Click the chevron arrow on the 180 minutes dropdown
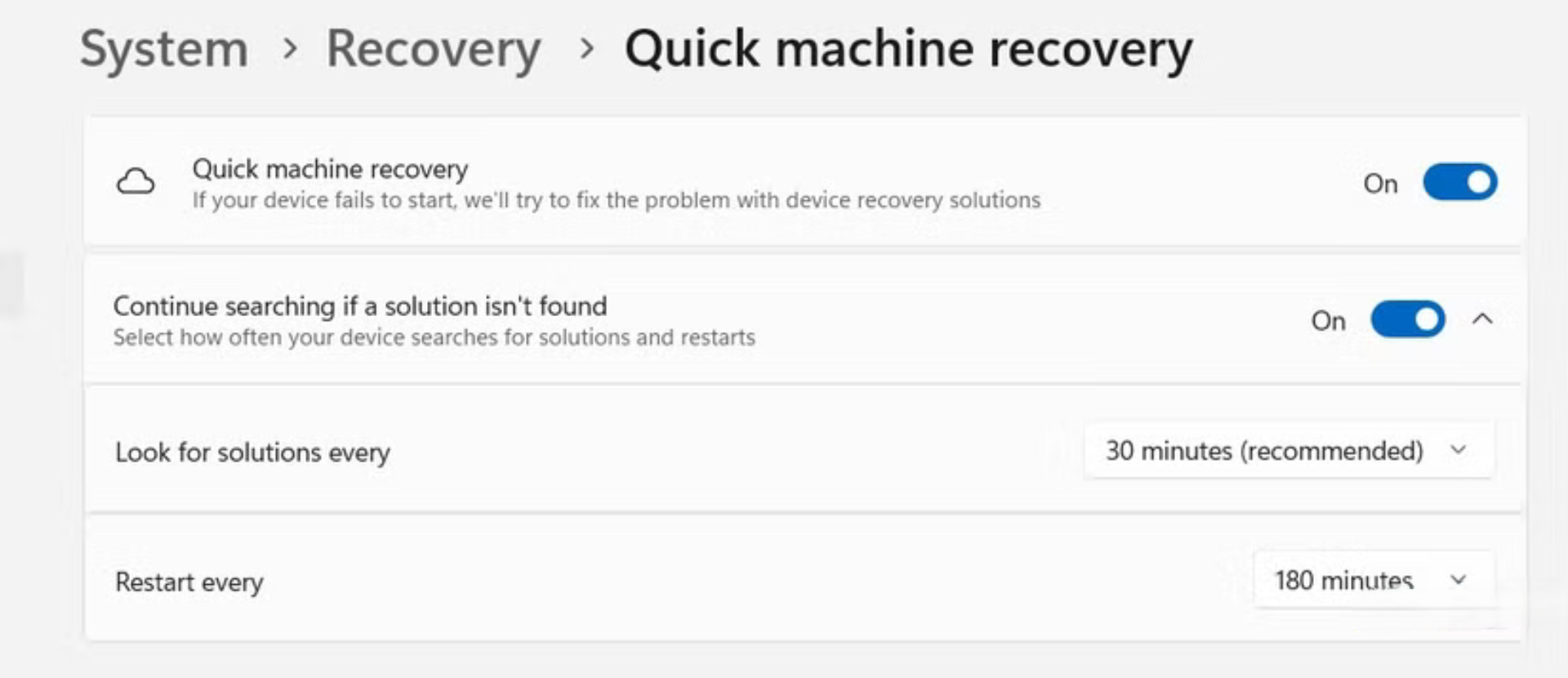 tap(1460, 581)
